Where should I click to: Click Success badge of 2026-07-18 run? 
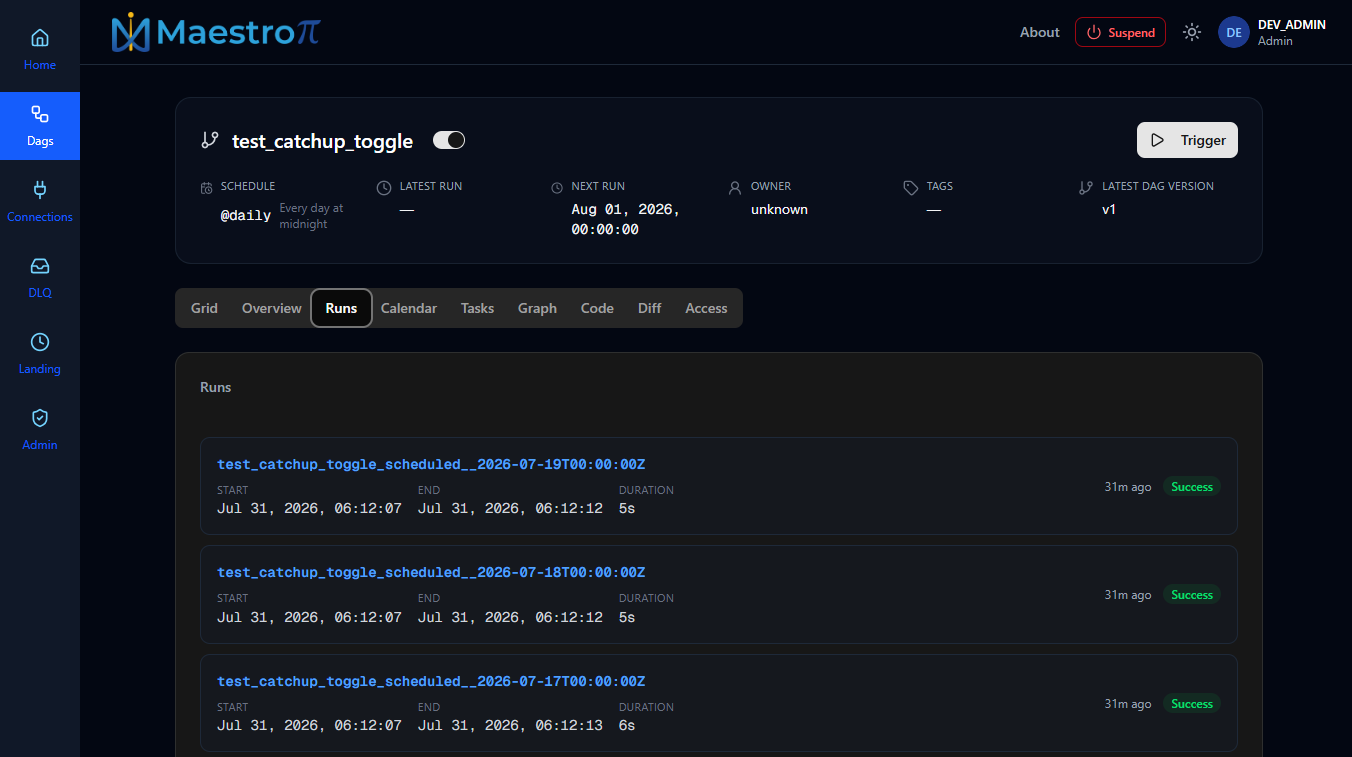tap(1192, 595)
